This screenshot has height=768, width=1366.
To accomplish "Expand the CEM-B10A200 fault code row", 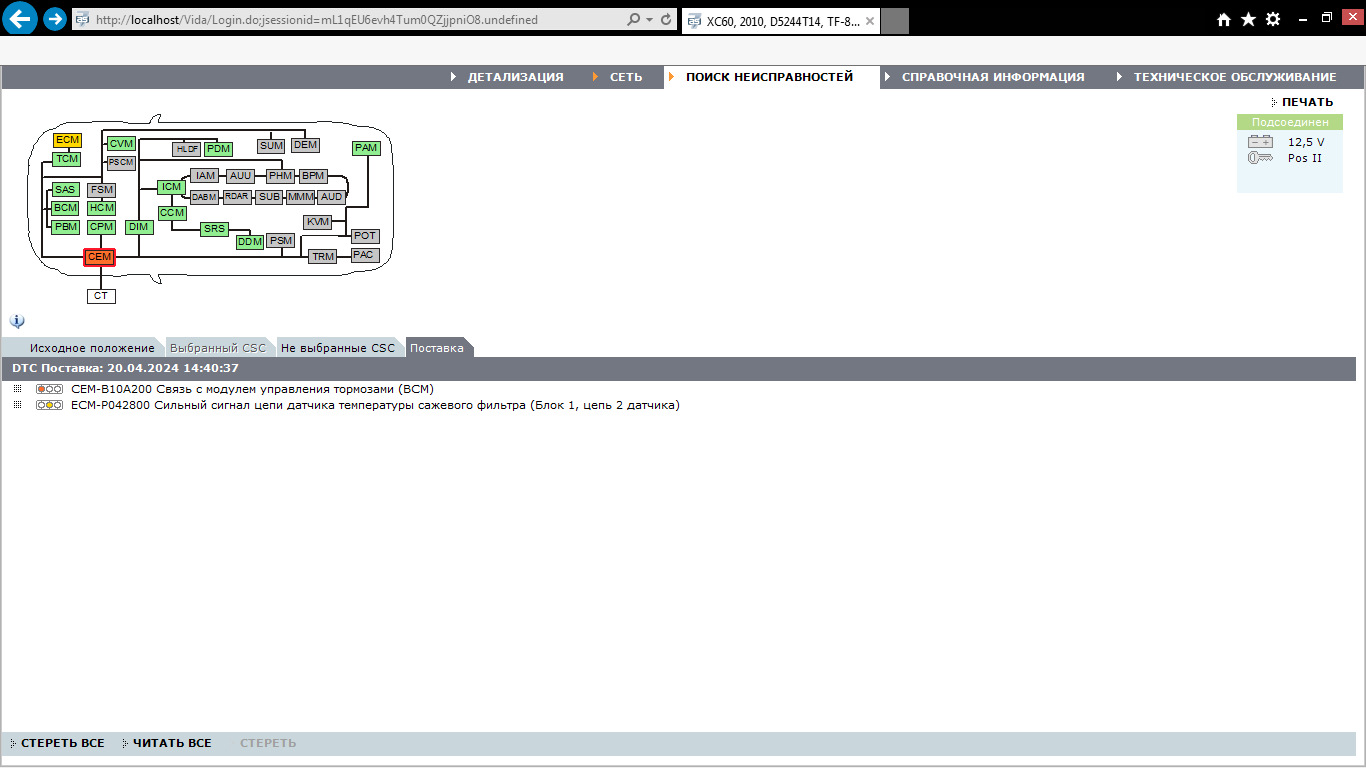I will (x=17, y=389).
